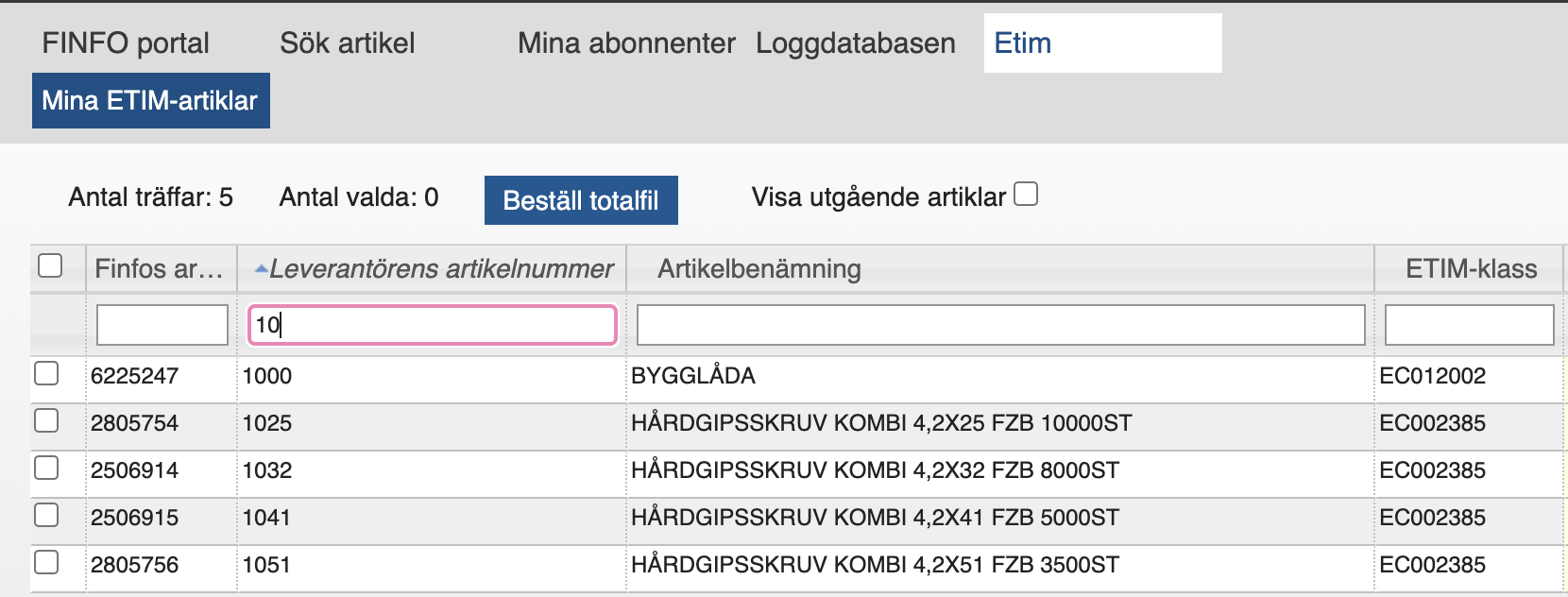
Task: Tick the checkbox for article 2805756
Action: click(46, 563)
